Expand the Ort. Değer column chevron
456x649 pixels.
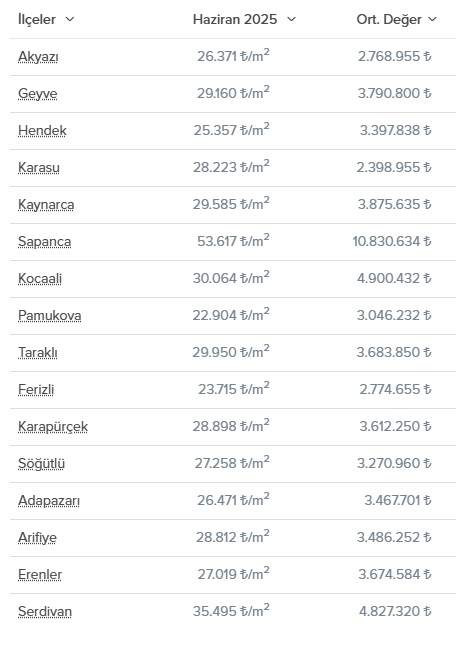432,19
